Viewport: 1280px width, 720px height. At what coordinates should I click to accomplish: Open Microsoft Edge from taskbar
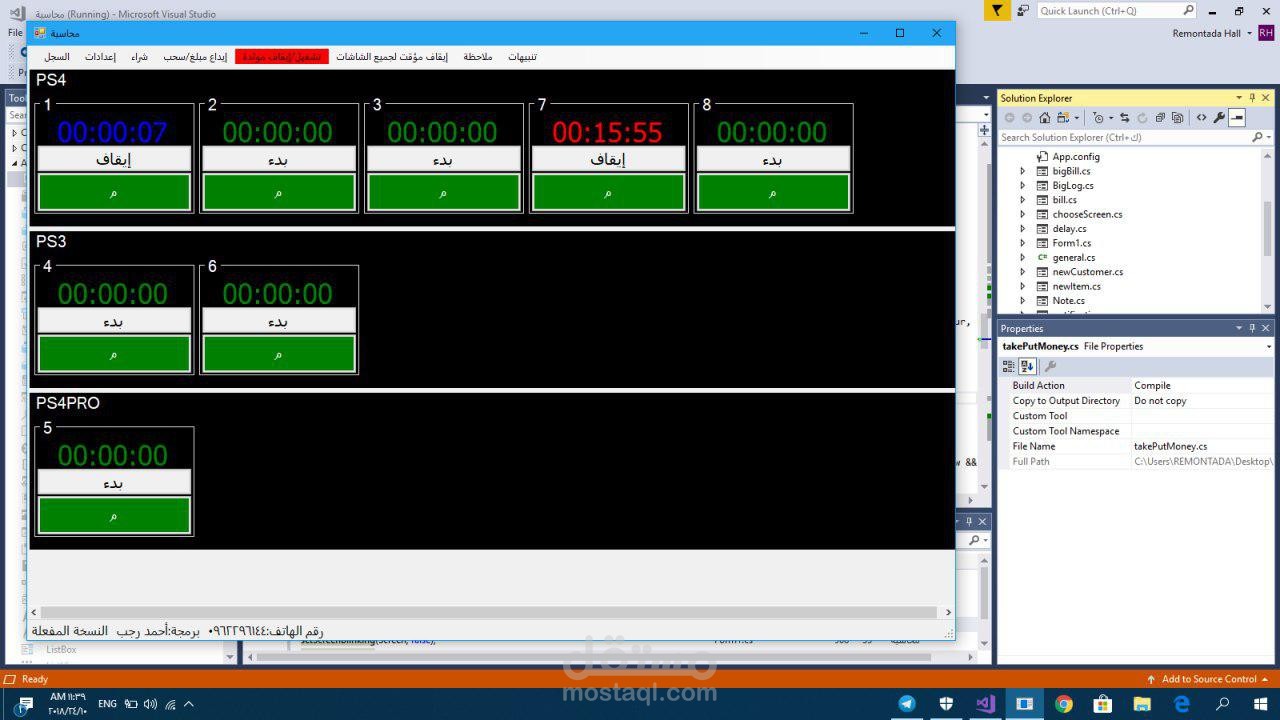pyautogui.click(x=1181, y=704)
